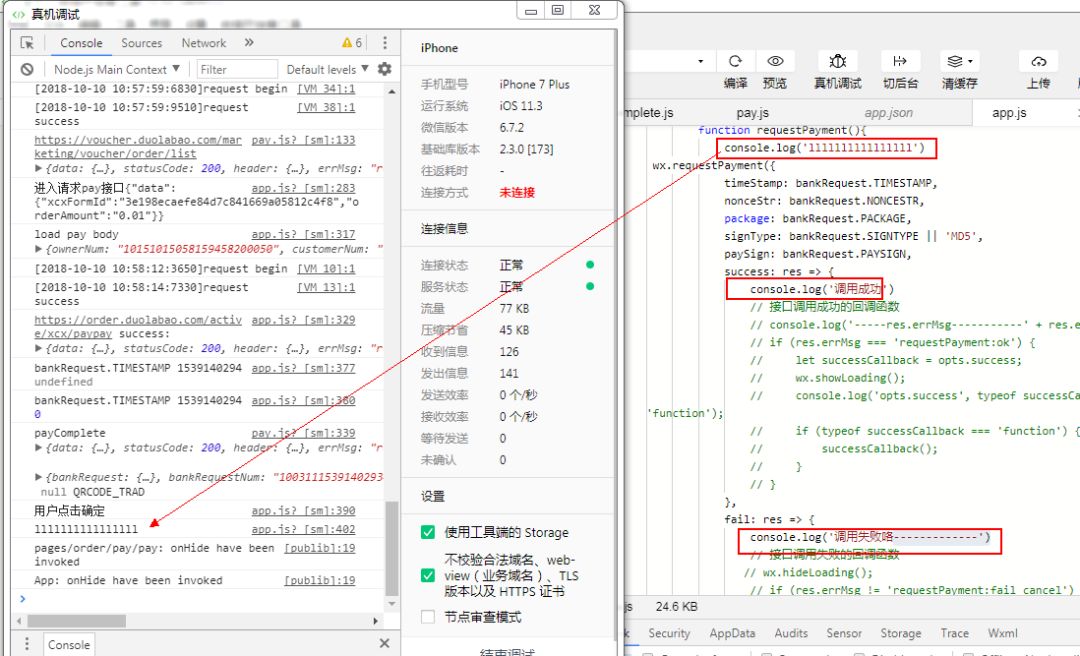Image resolution: width=1080 pixels, height=656 pixels.
Task: Open source link pay.js? [sm]:133
Action: [303, 140]
